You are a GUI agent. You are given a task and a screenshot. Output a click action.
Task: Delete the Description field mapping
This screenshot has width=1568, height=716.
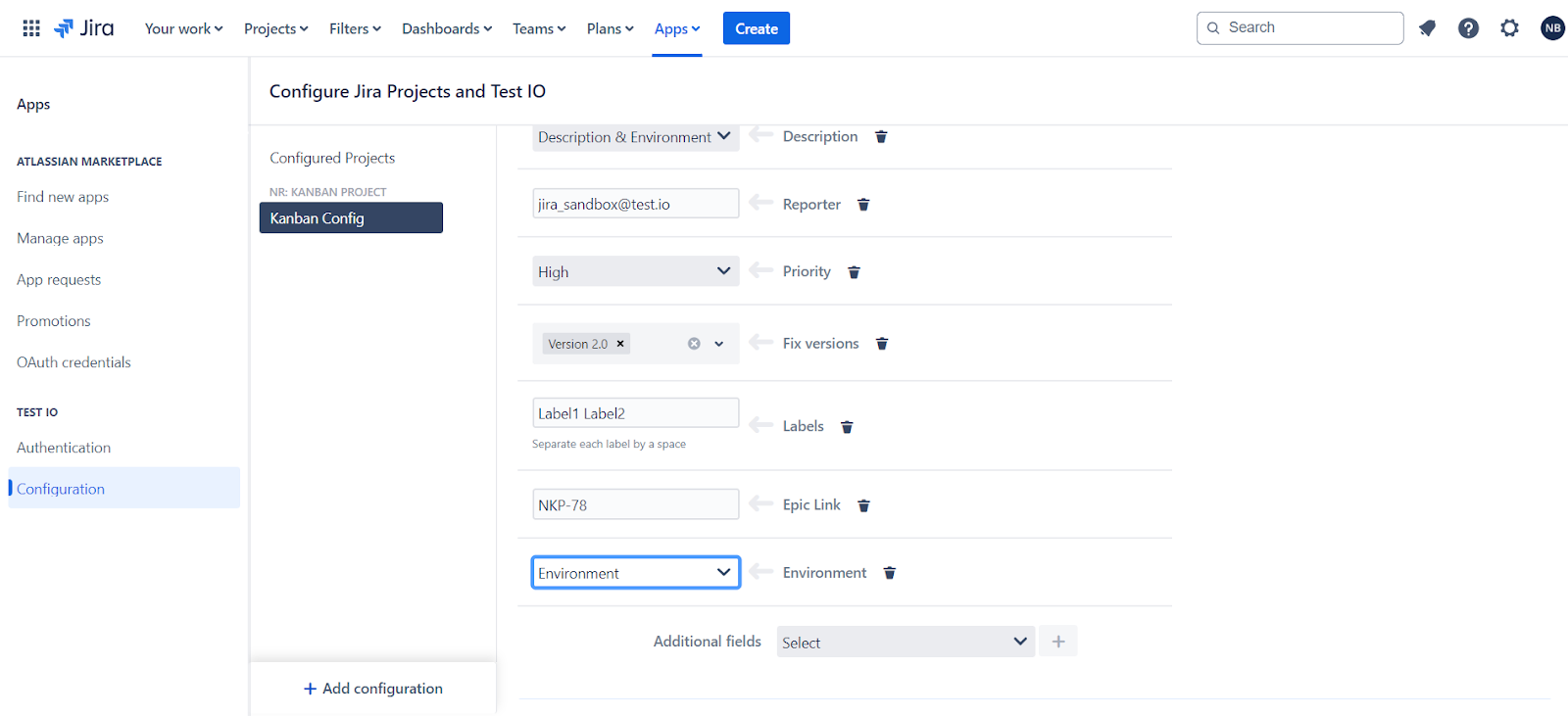(x=881, y=137)
